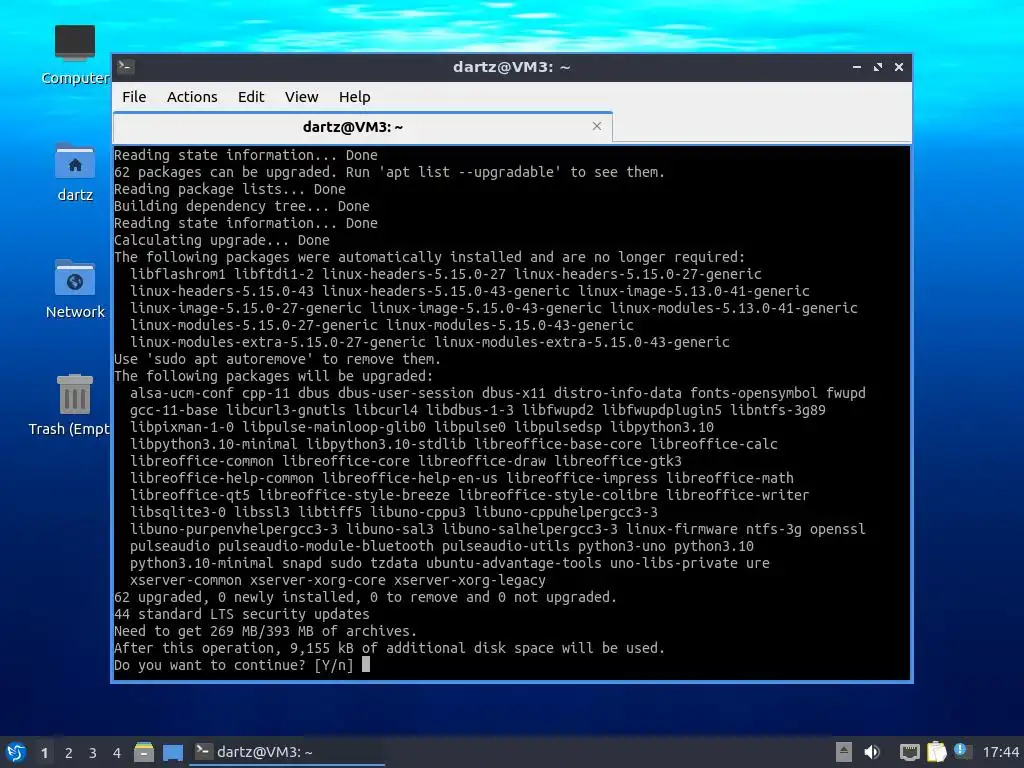Open the network connection tray icon
Viewport: 1024px width, 768px height.
[909, 752]
